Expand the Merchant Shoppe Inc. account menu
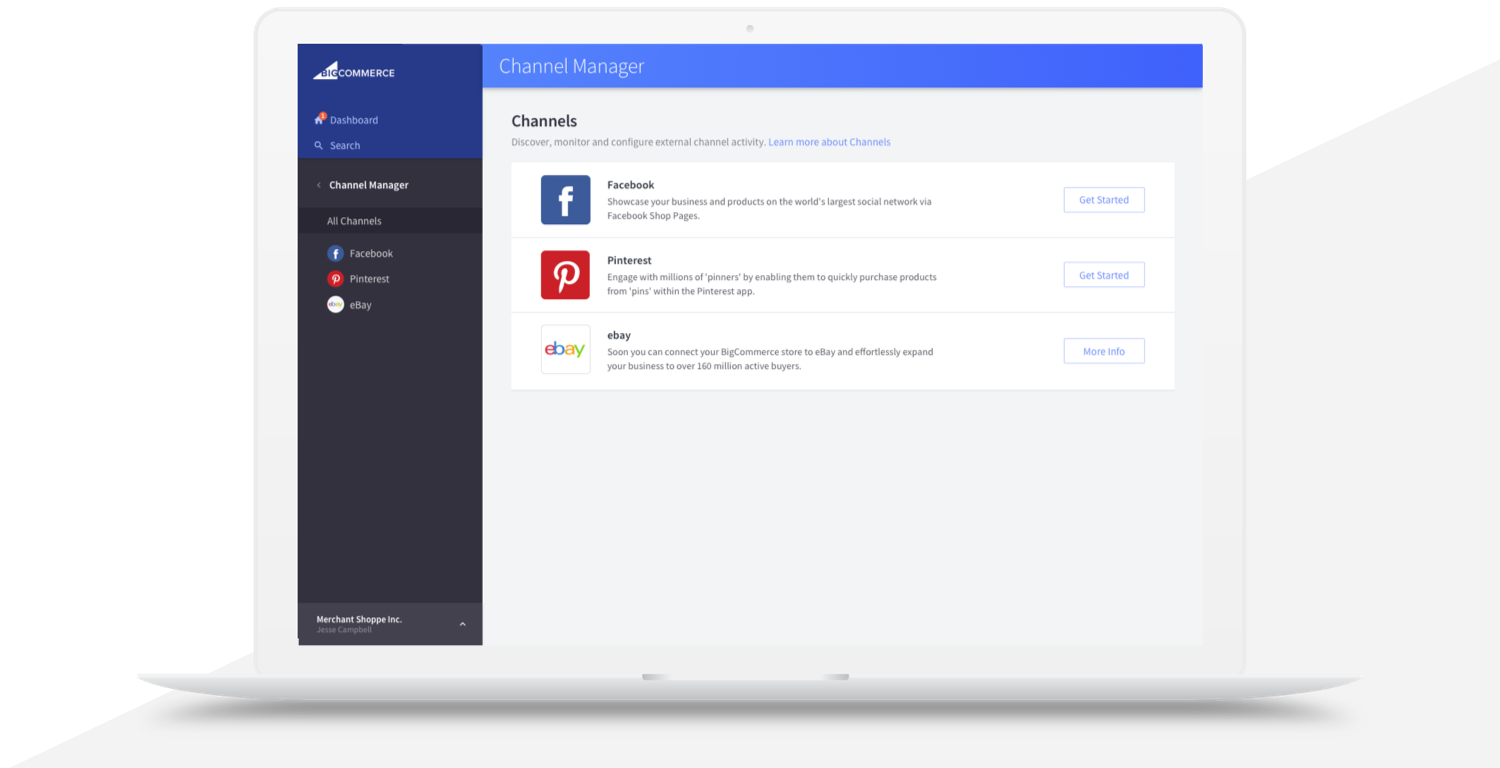This screenshot has height=768, width=1500. [462, 624]
